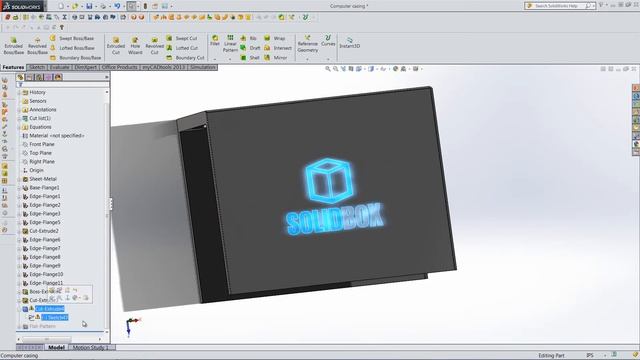Apply the Fillet tool
Screen dimensions: 640x360
(x=215, y=40)
